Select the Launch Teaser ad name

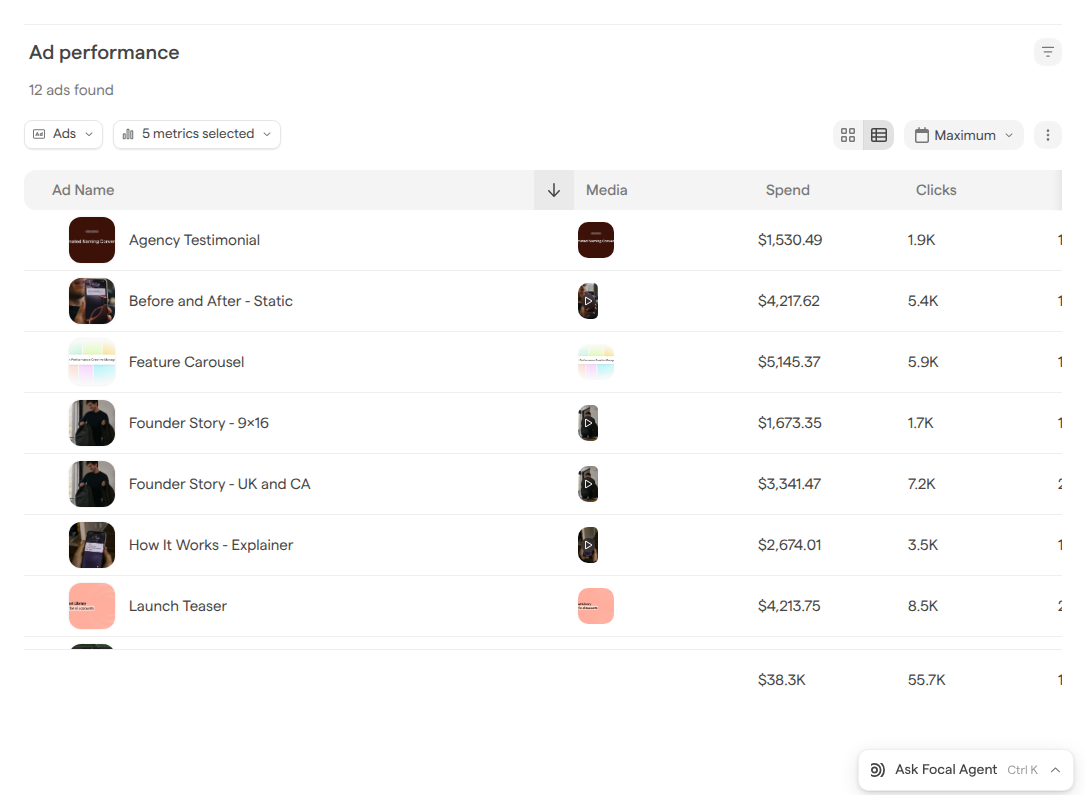click(177, 605)
